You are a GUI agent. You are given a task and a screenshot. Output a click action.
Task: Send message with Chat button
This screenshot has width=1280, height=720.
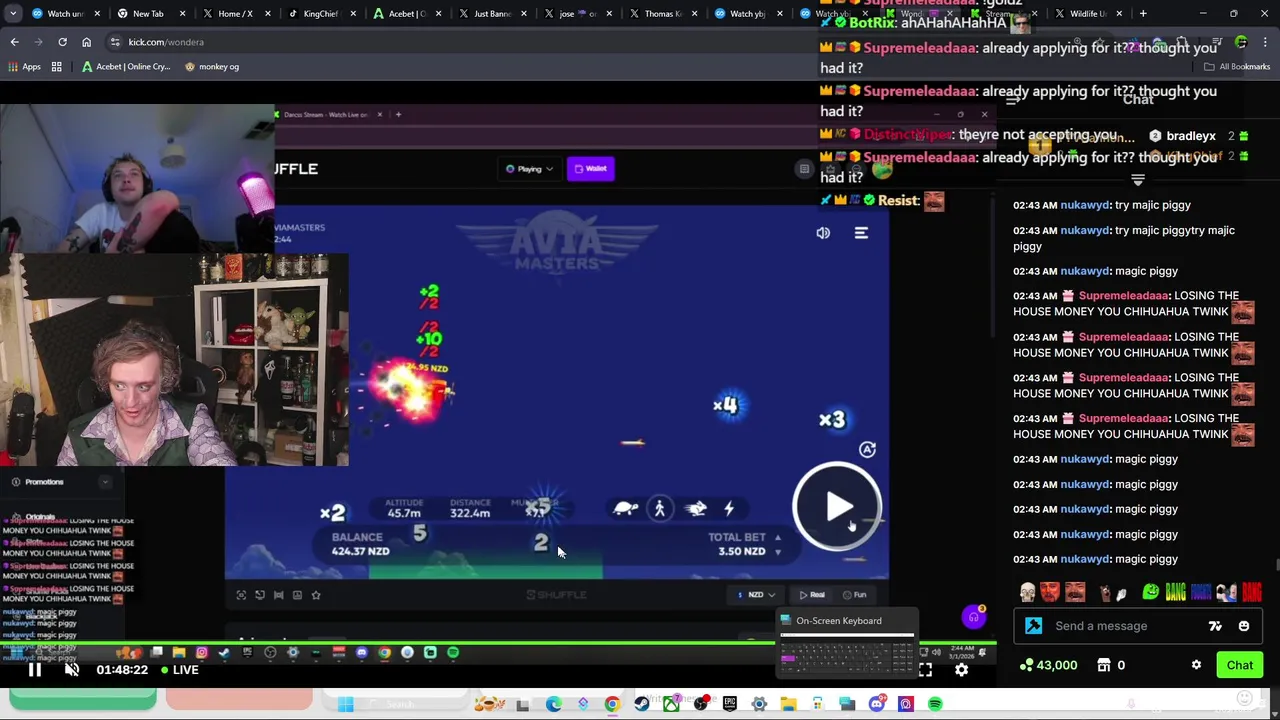pyautogui.click(x=1239, y=665)
